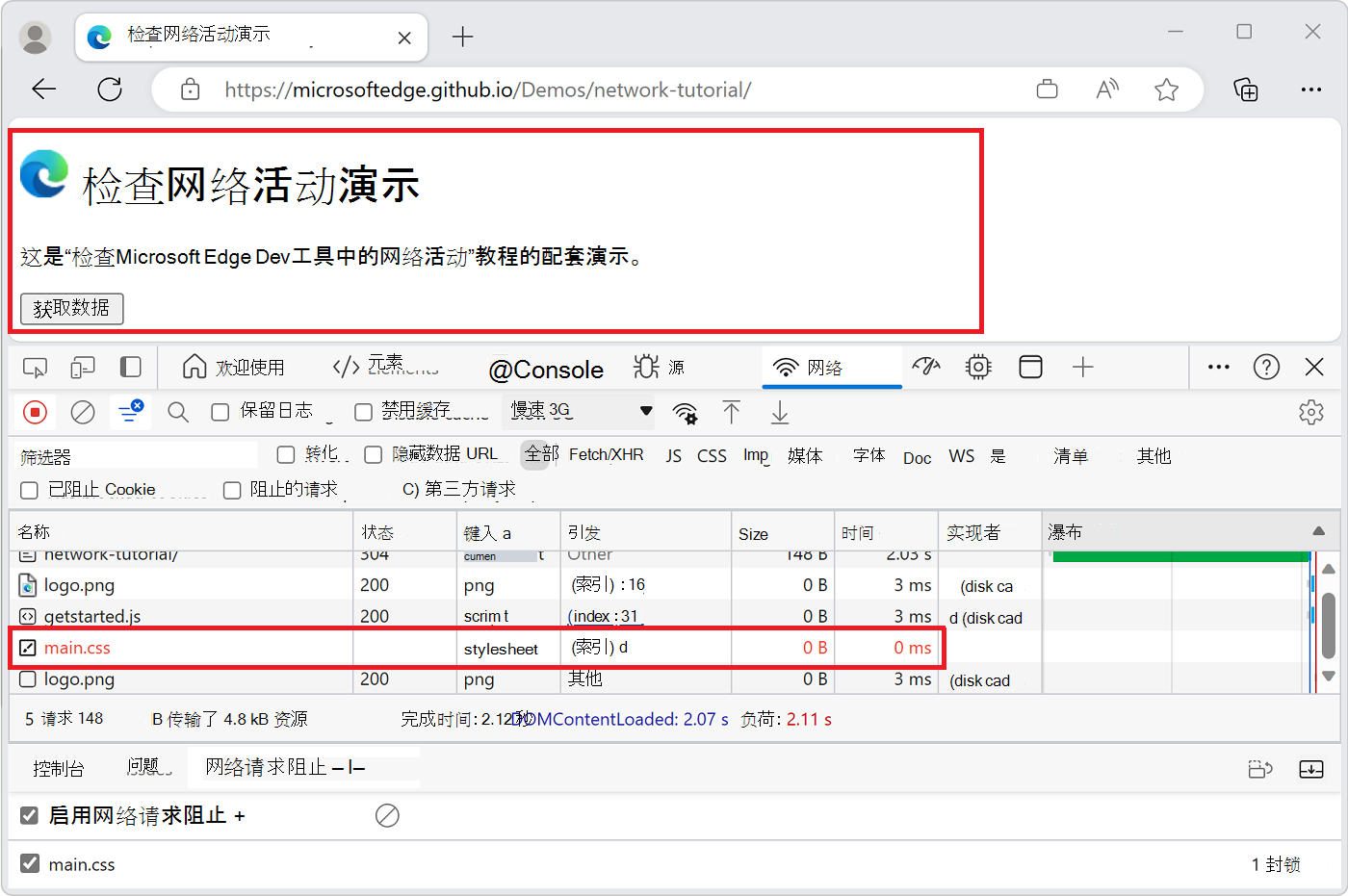Search within network requests

[x=178, y=411]
